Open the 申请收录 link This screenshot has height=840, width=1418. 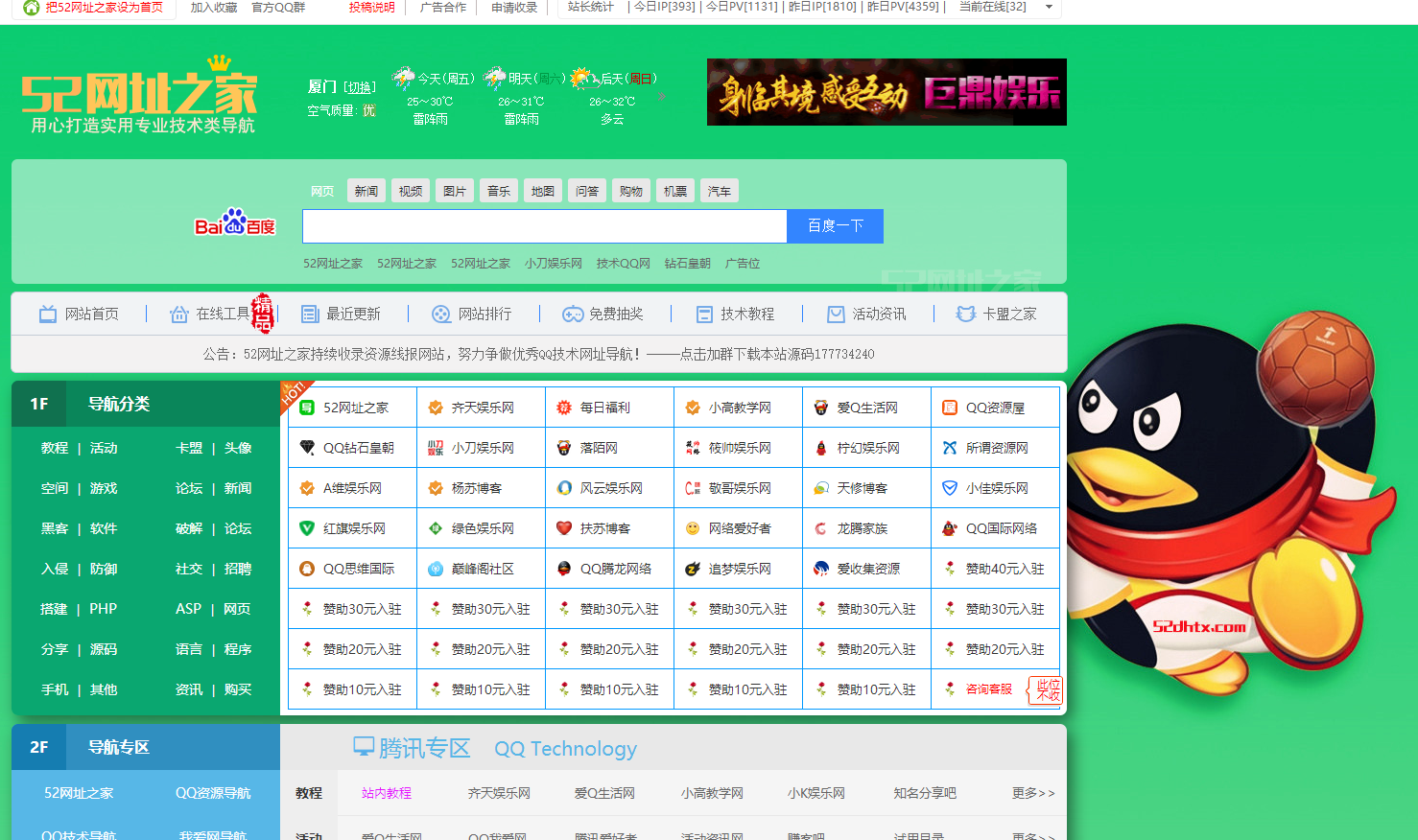514,7
